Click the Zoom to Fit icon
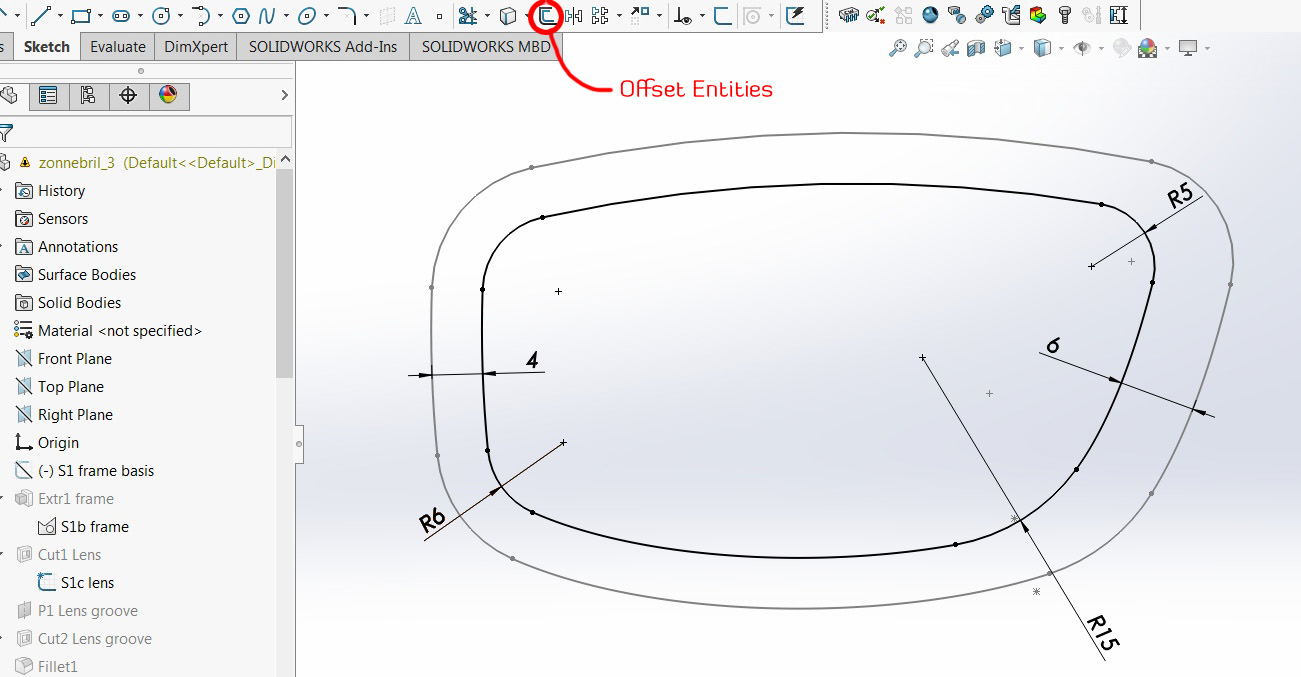This screenshot has height=677, width=1301. (x=898, y=47)
